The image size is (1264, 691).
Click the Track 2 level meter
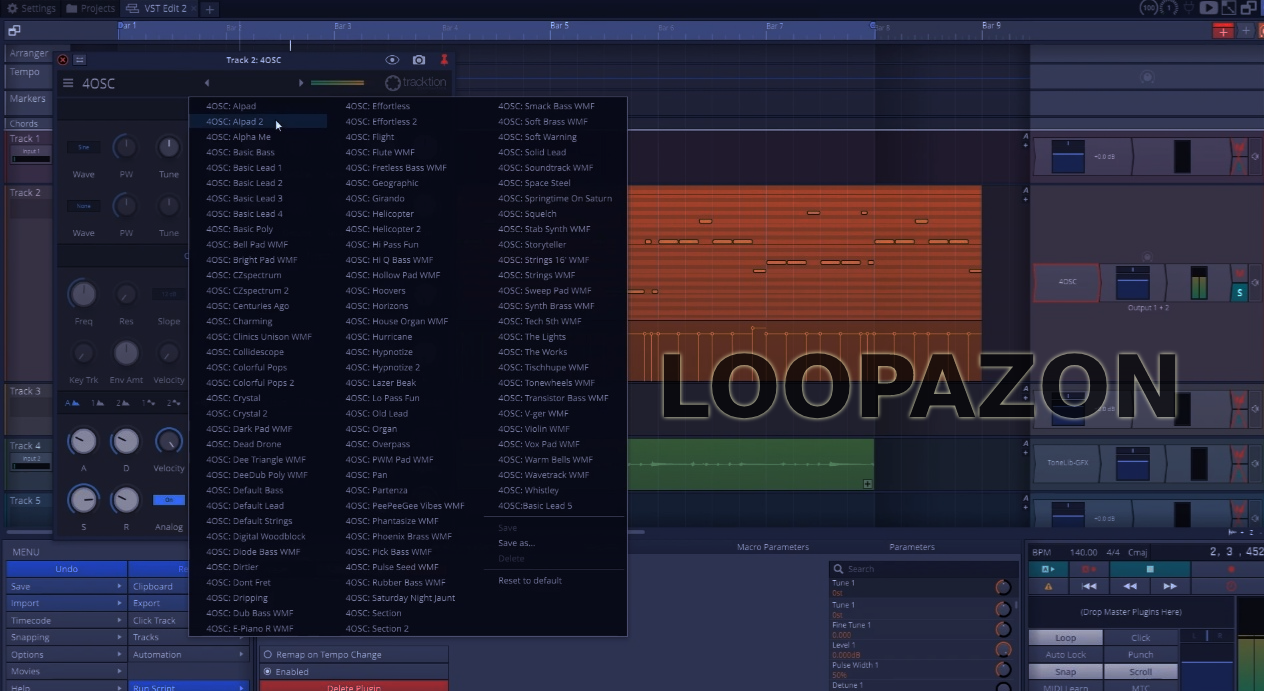coord(1199,282)
